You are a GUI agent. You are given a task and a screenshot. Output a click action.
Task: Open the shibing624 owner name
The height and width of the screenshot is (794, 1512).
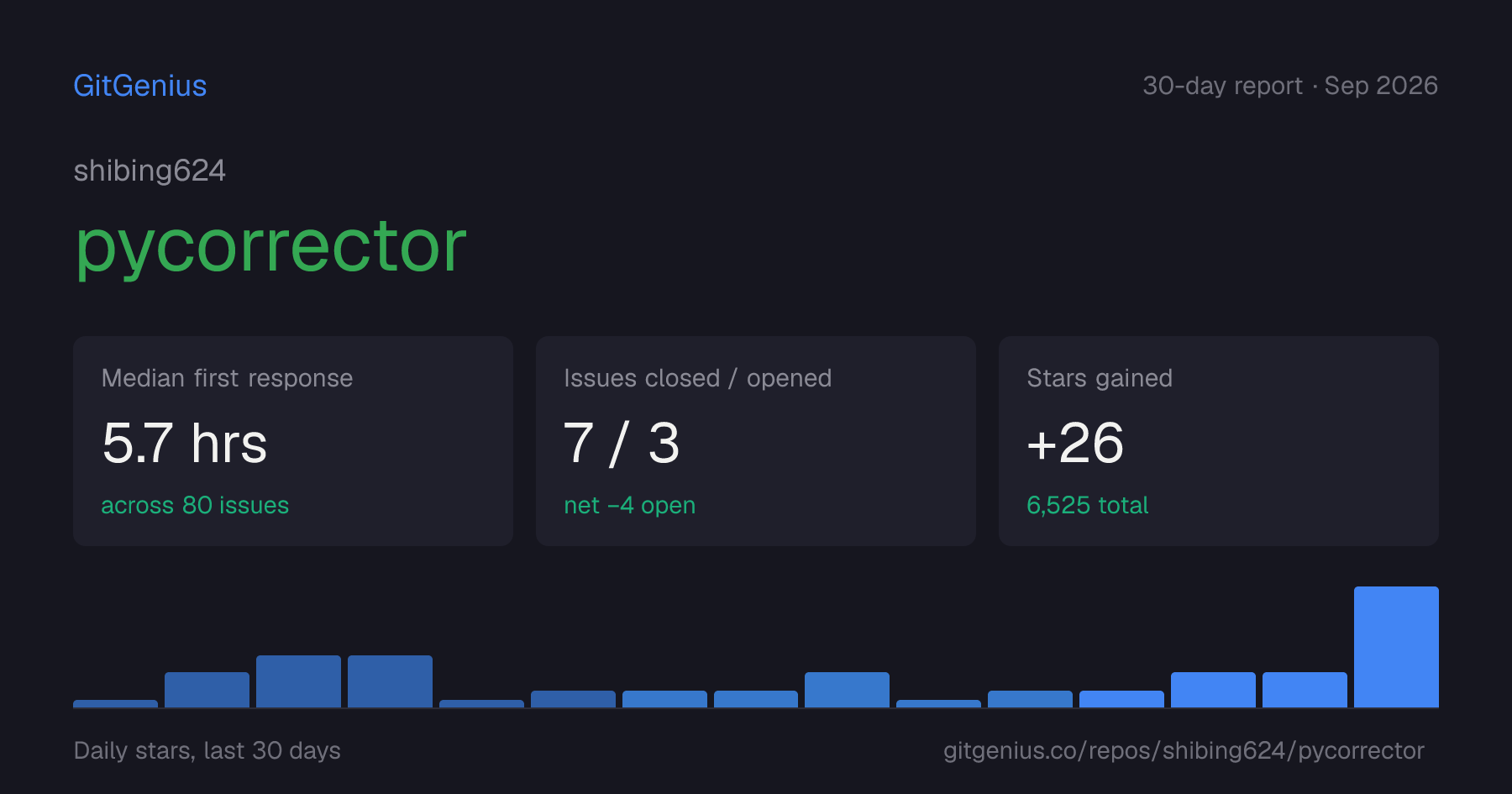[150, 171]
